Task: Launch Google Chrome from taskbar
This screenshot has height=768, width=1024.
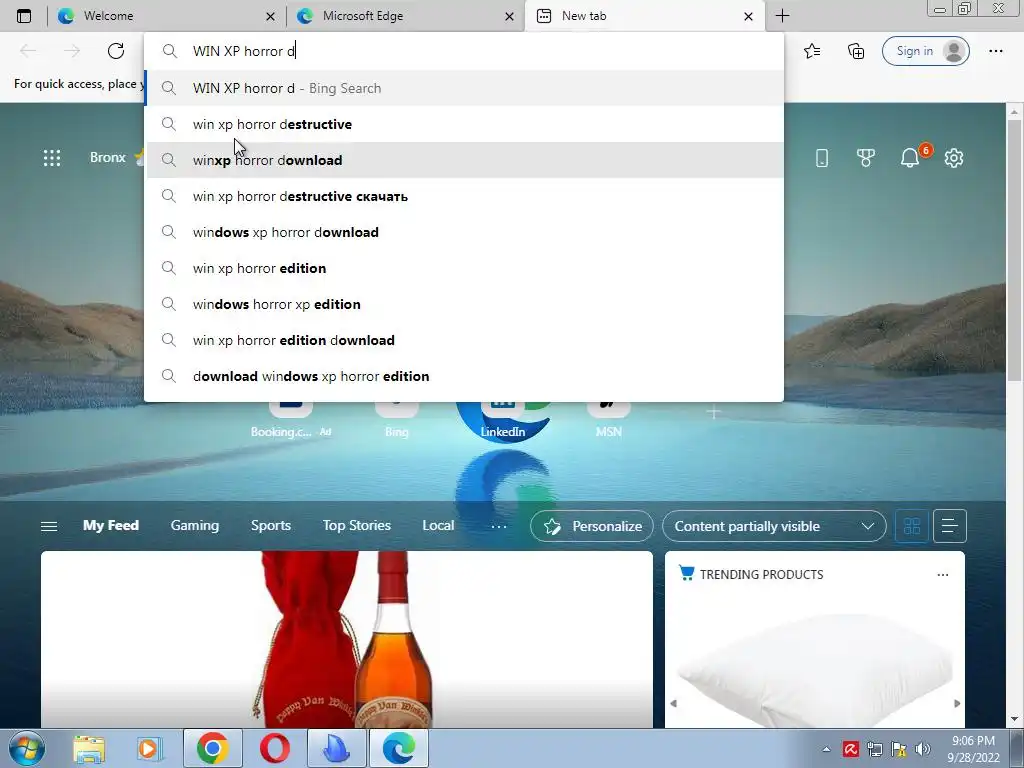Action: [x=212, y=748]
